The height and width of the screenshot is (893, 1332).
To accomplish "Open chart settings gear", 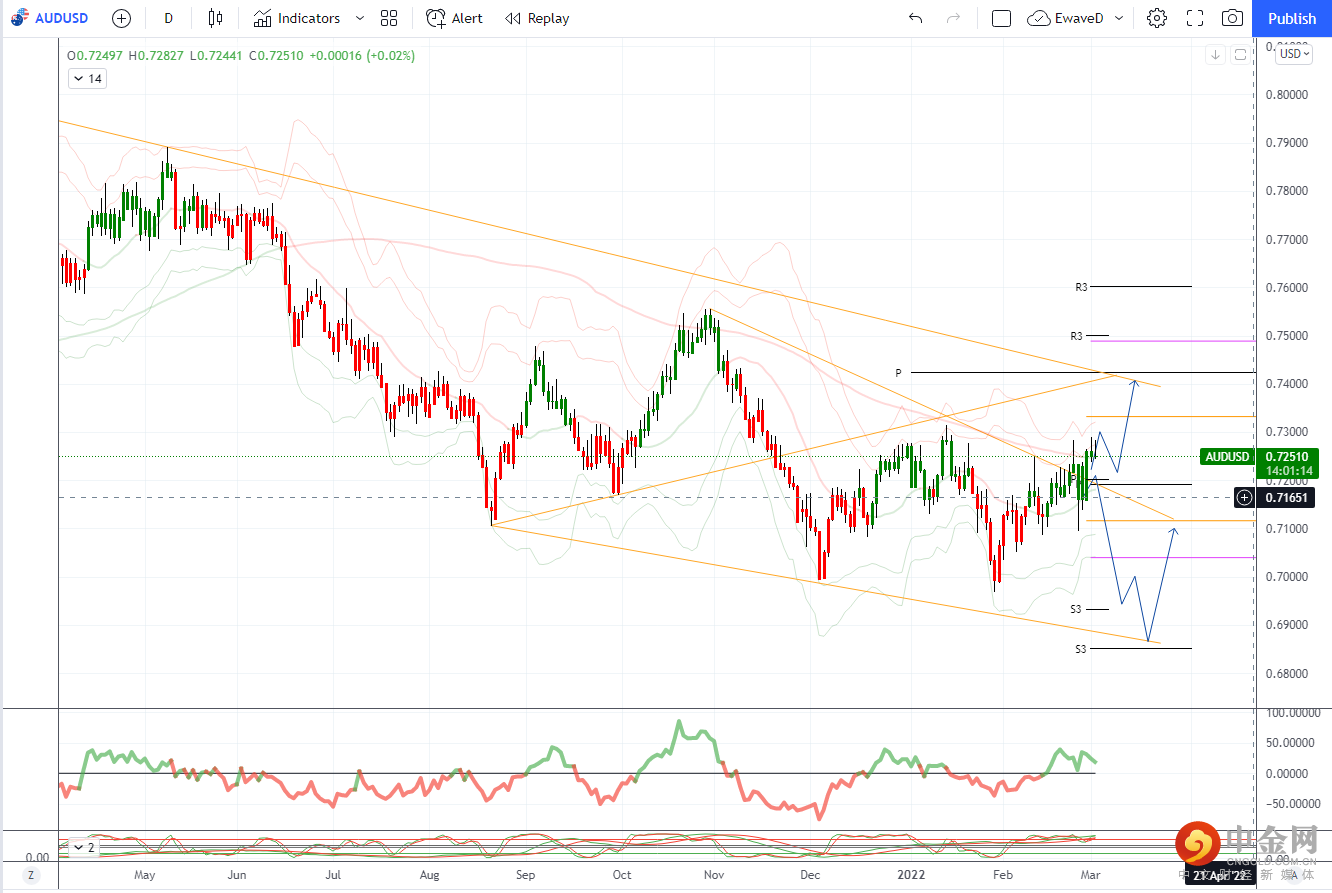I will pyautogui.click(x=1157, y=18).
